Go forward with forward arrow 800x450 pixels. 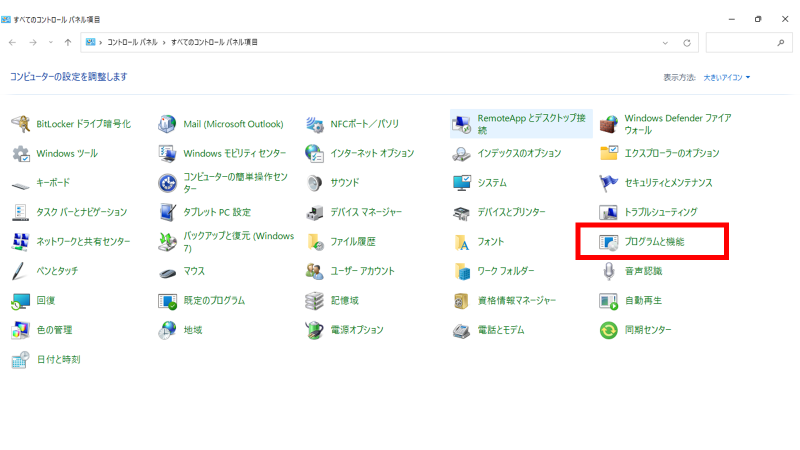[x=33, y=42]
